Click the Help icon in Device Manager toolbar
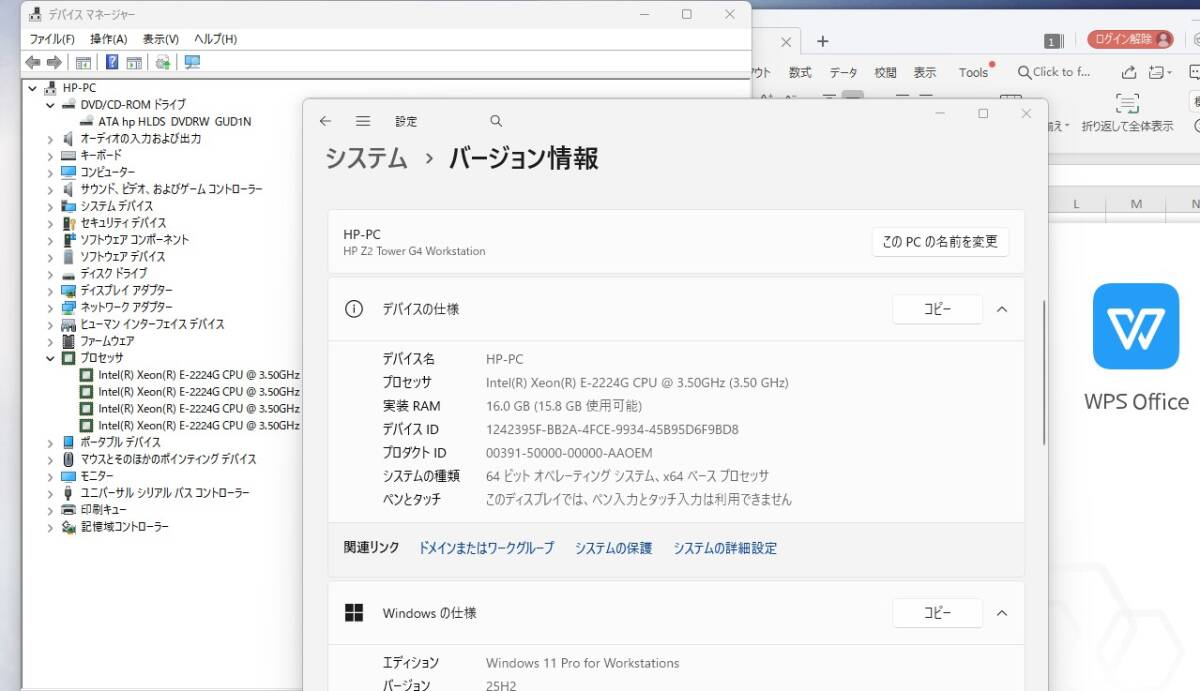The height and width of the screenshot is (691, 1200). [x=112, y=61]
